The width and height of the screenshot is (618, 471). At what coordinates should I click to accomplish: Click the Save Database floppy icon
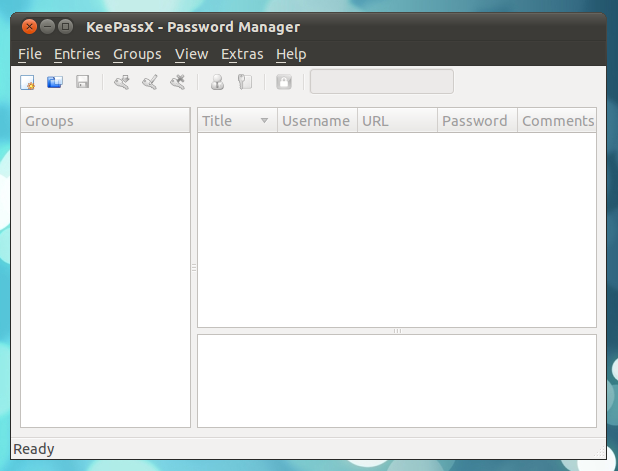(82, 82)
